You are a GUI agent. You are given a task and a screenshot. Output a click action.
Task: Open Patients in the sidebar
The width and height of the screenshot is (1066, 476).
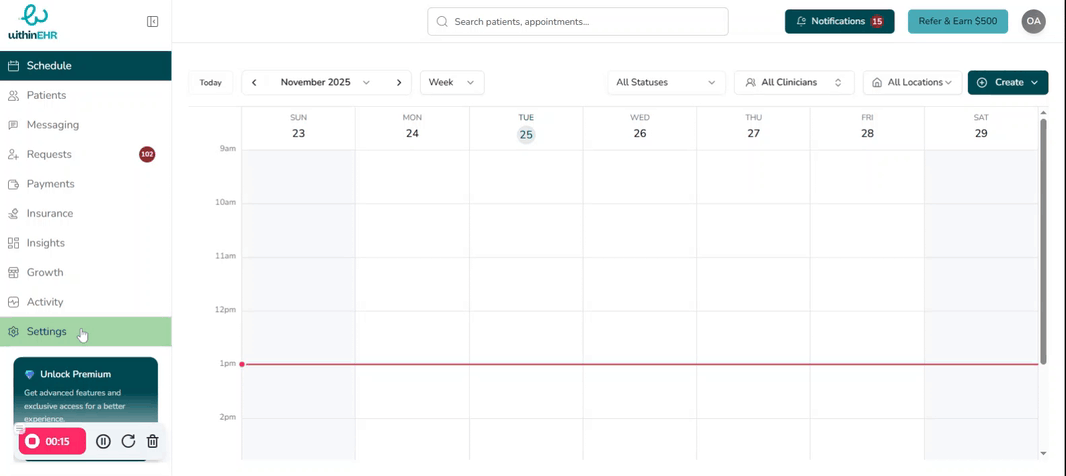(47, 95)
